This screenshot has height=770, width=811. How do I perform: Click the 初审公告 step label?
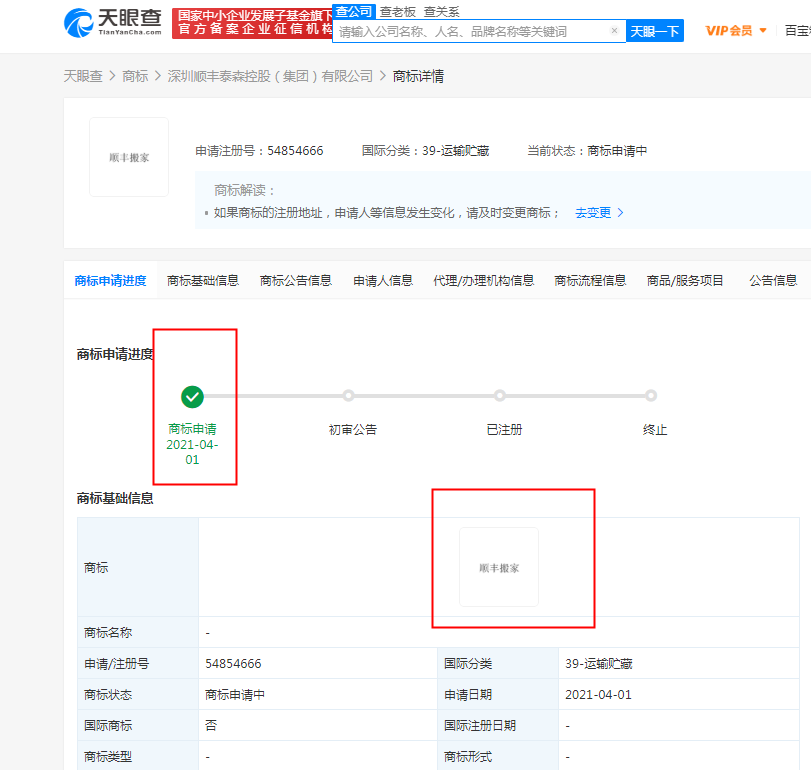pos(353,429)
